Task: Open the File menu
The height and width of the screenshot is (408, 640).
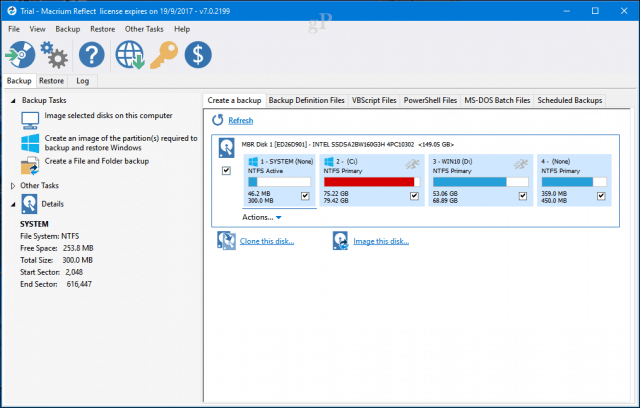Action: click(14, 29)
